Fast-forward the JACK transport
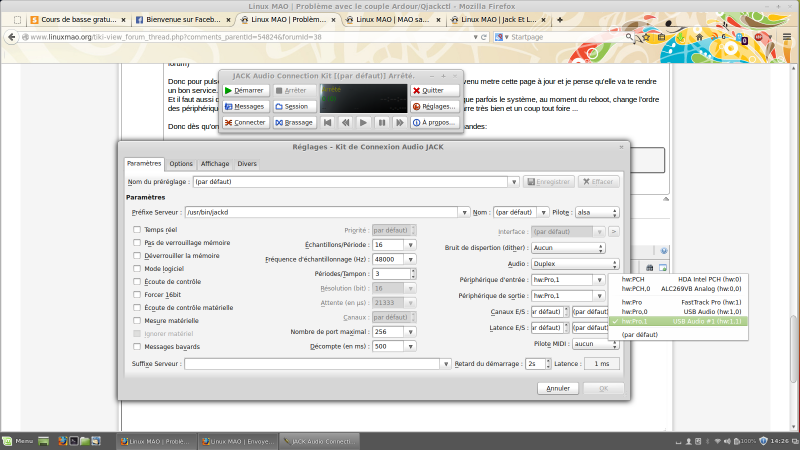Screen dimensions: 800x450 399,122
